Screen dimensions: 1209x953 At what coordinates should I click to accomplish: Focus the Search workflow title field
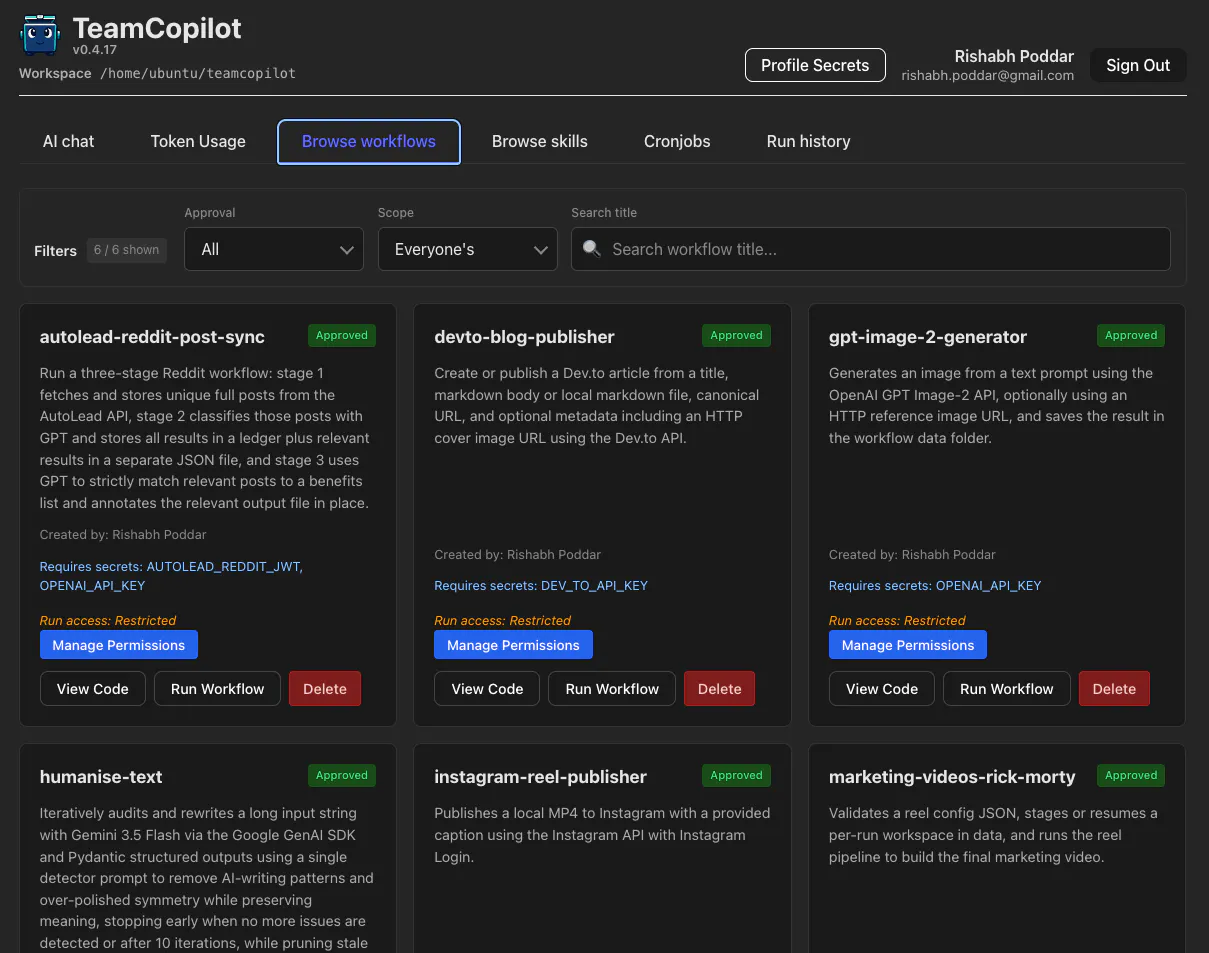[870, 249]
